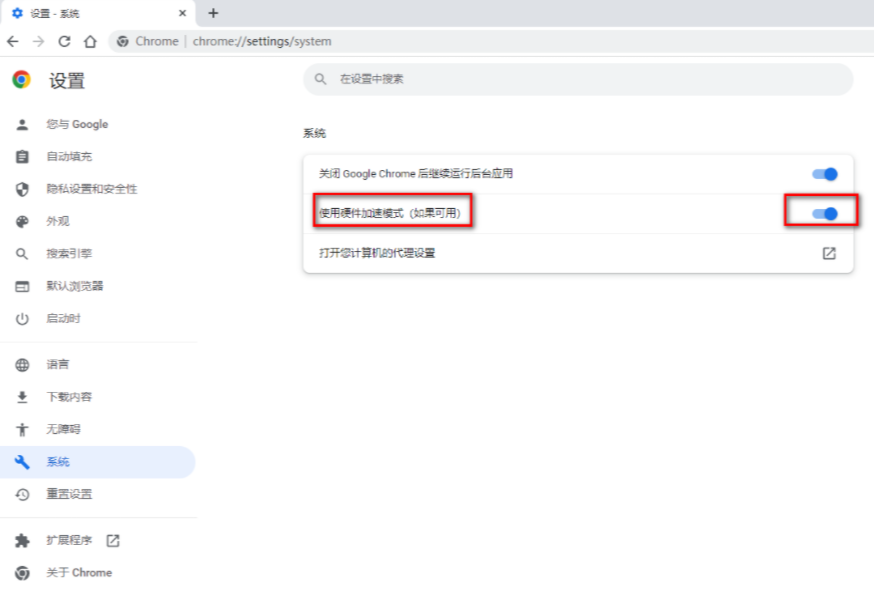This screenshot has width=874, height=590.
Task: Click the 使用硬件加速模式（如果可用）label
Action: coord(390,214)
